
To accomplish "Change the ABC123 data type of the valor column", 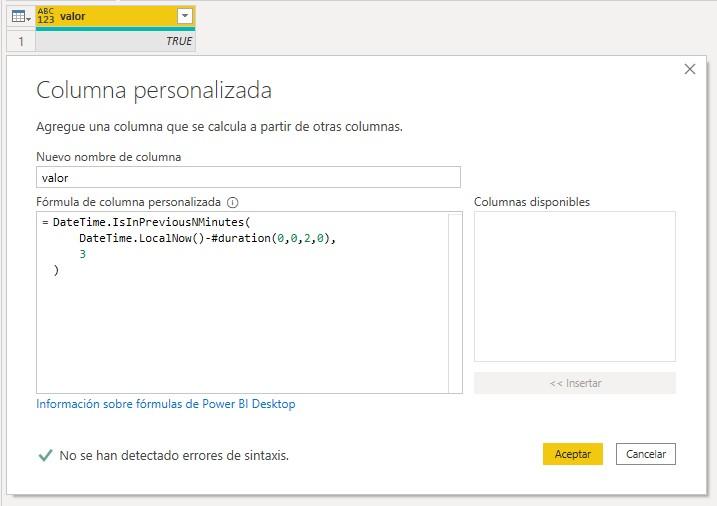I will 46,16.
